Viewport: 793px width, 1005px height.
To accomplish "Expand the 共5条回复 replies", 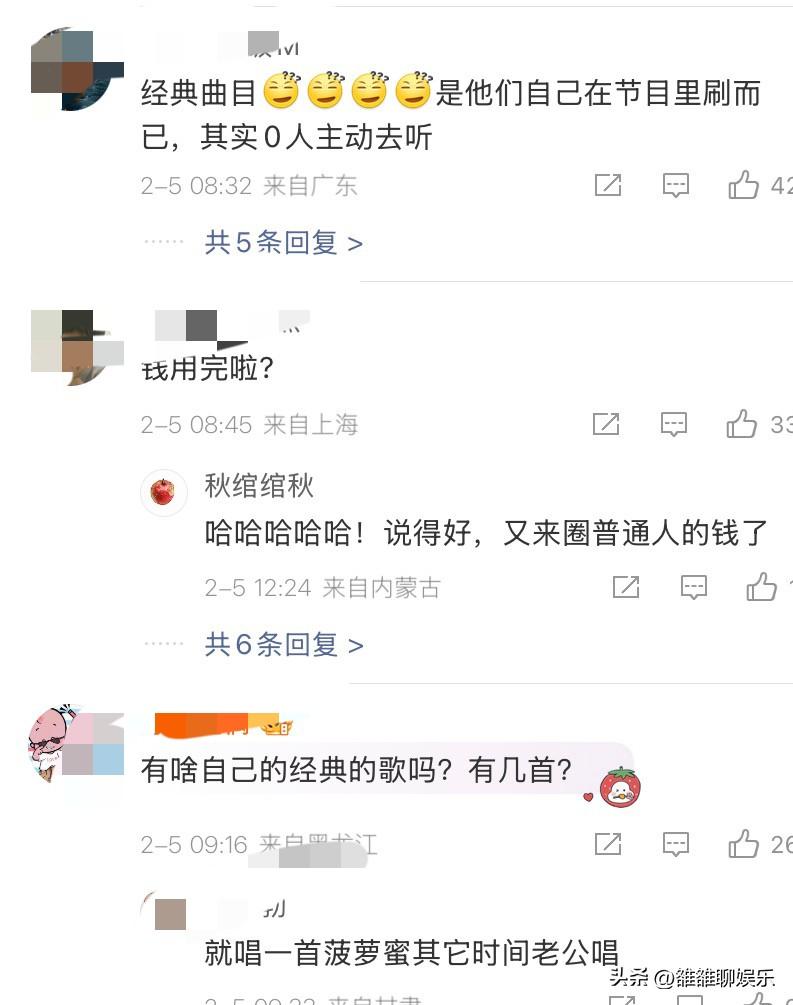I will (284, 243).
